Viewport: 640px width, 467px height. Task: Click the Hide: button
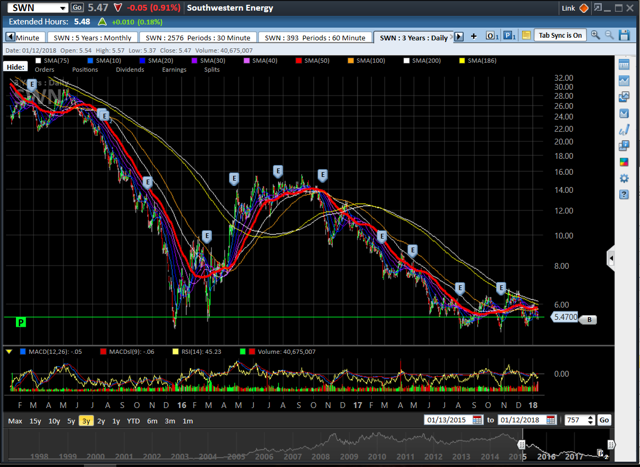[x=16, y=67]
